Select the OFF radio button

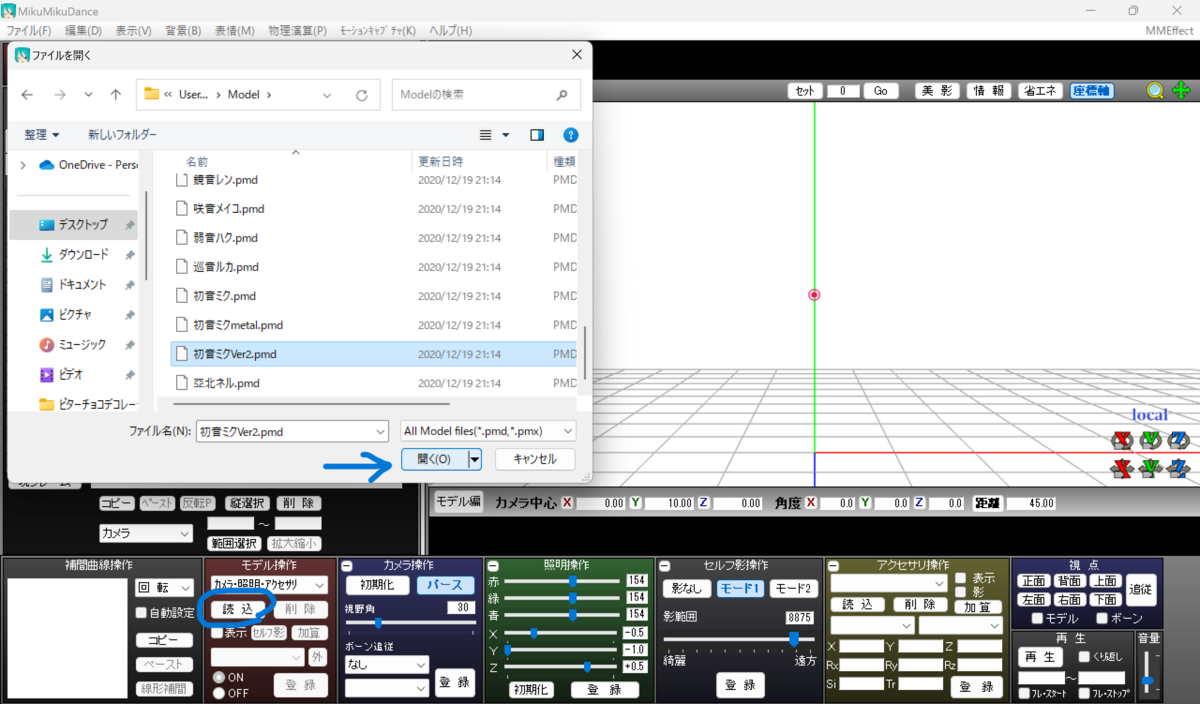pyautogui.click(x=218, y=693)
